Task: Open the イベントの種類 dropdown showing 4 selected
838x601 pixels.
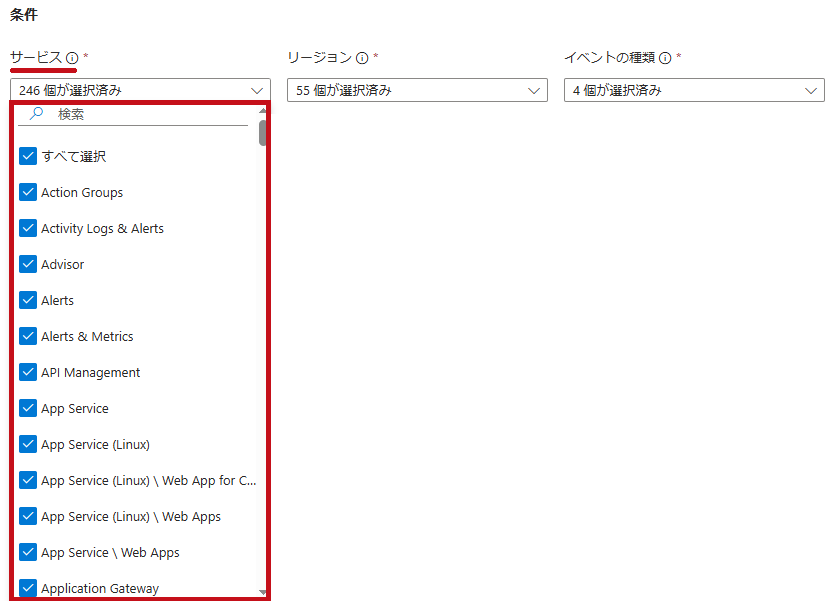Action: [694, 90]
